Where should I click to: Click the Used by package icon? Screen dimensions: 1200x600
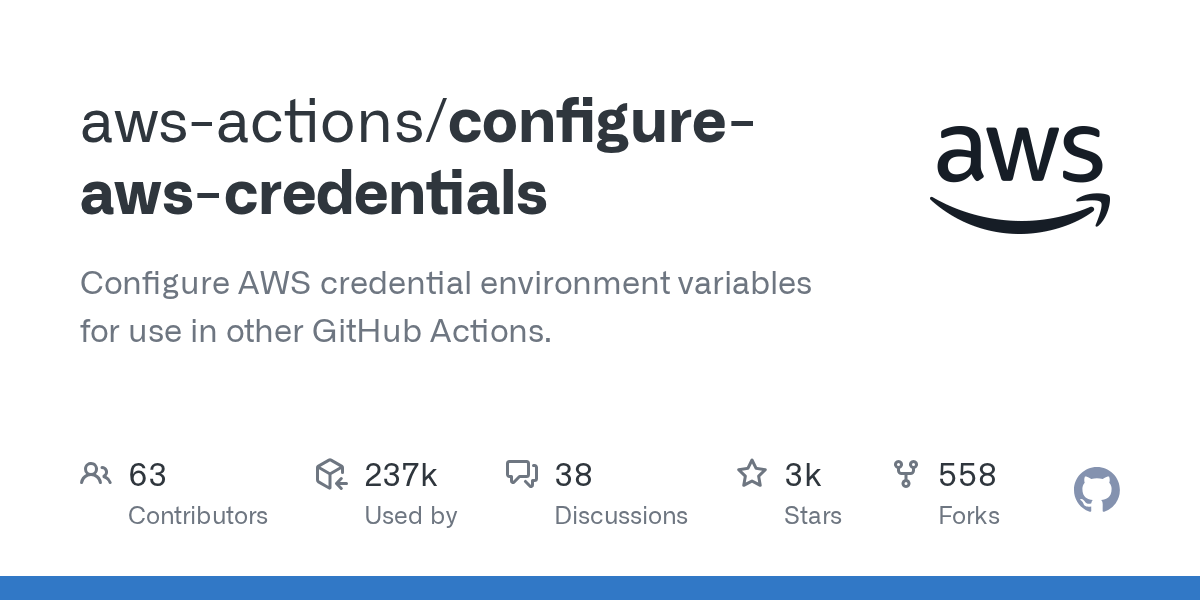click(x=331, y=474)
